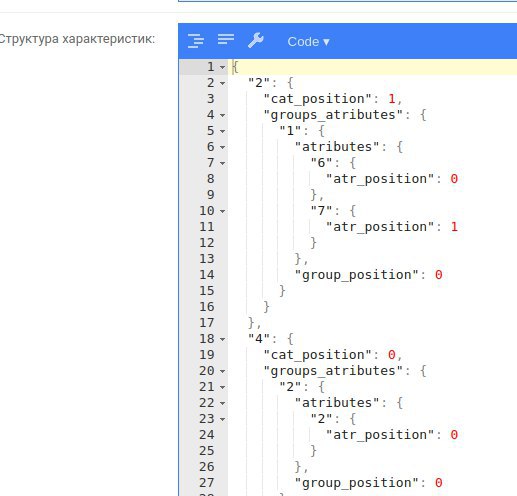Click "group_position" key on line 27
This screenshot has width=517, height=496.
[x=357, y=483]
